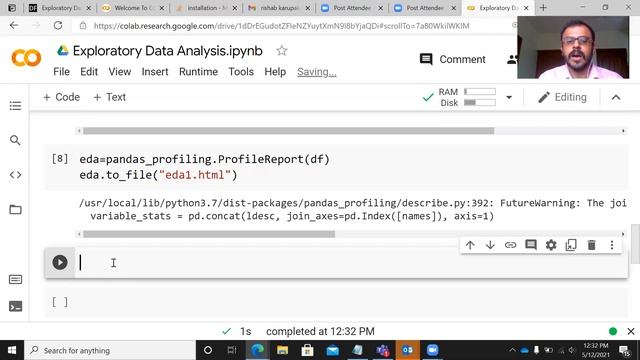
Task: Open the Microsoft Store from the taskbar
Action: click(x=307, y=350)
